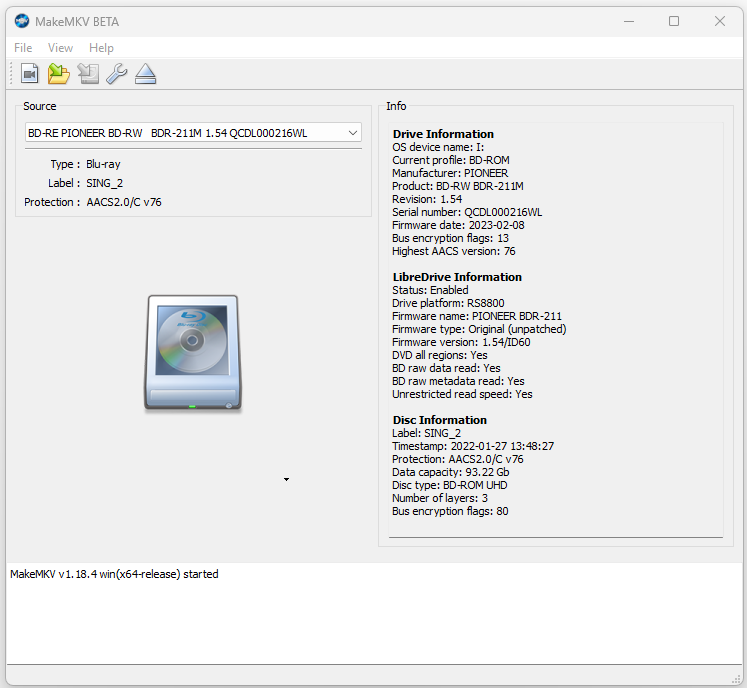
Task: Click 'Product: BD-RW BDR-211M' line
Action: pos(457,186)
